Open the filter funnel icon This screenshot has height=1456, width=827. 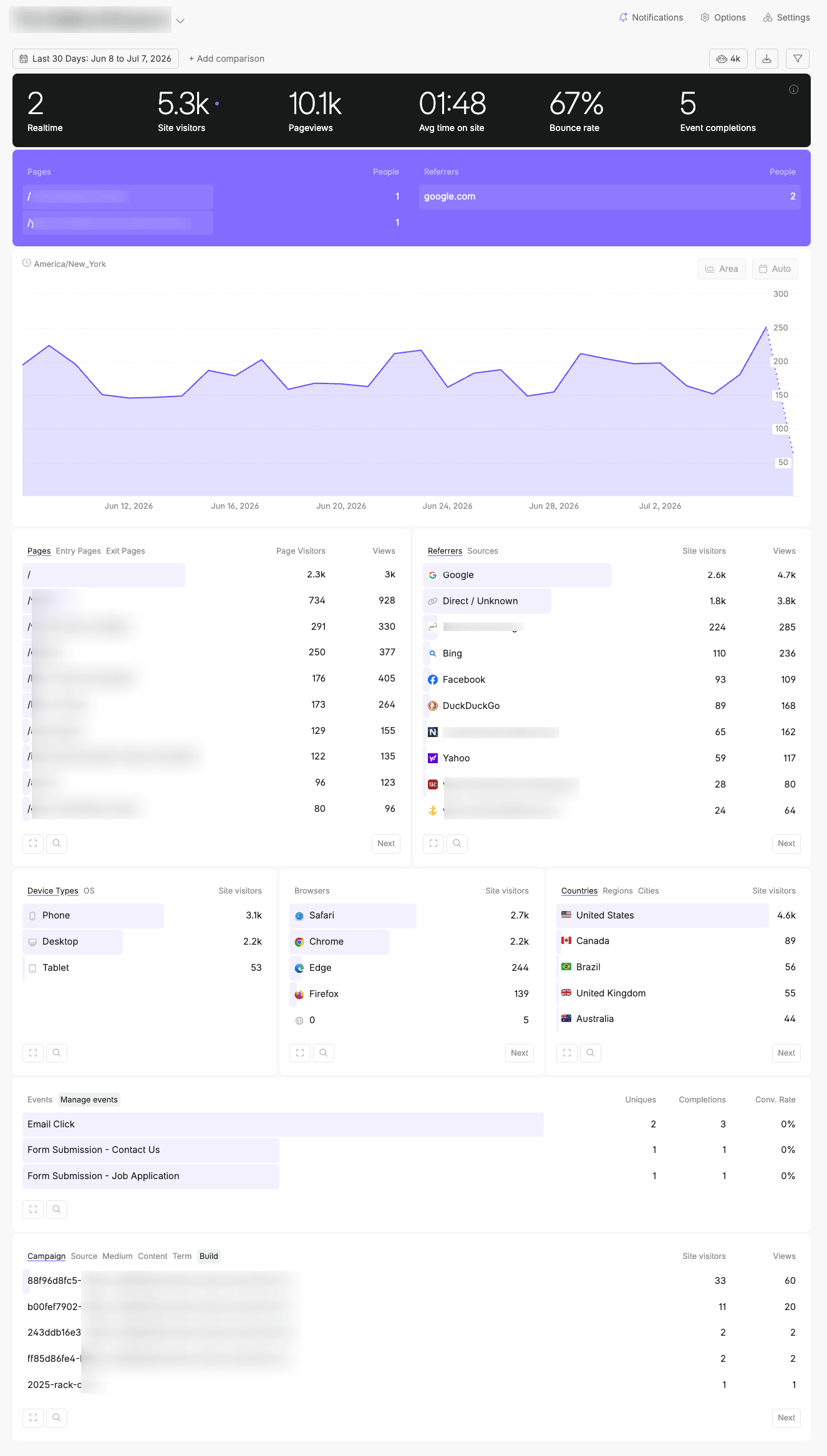(798, 59)
